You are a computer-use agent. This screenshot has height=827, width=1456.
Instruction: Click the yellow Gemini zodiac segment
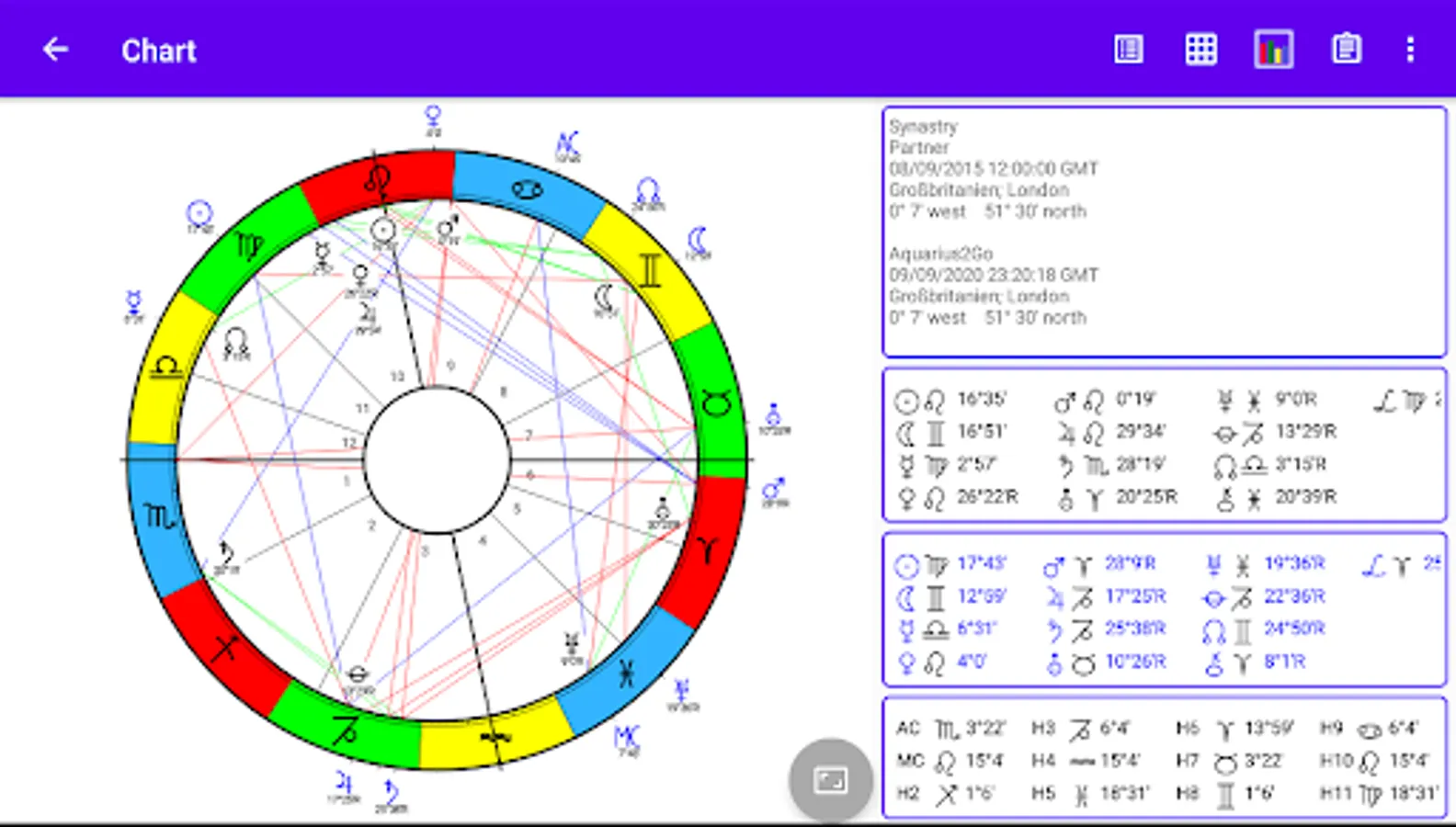(651, 271)
